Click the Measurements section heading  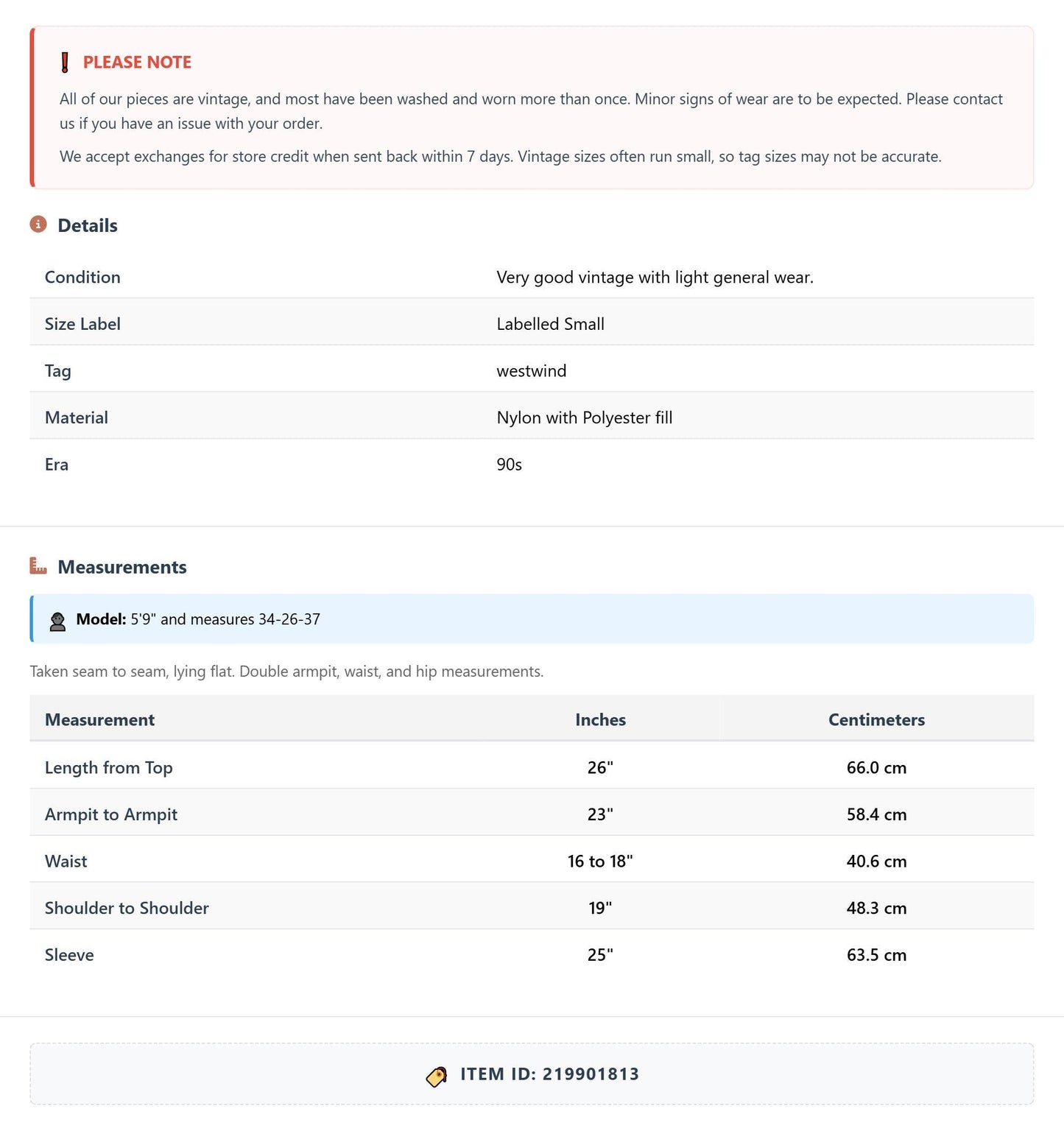[122, 567]
